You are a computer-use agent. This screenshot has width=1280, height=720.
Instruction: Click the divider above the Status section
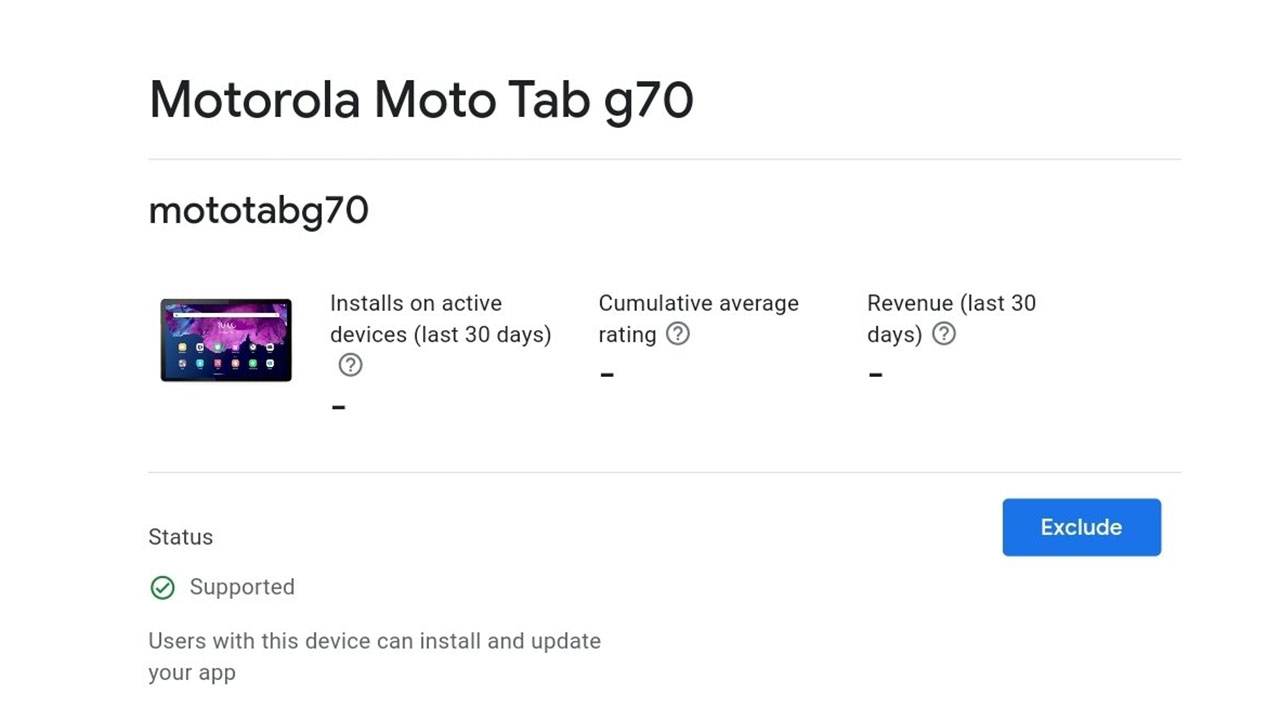664,471
